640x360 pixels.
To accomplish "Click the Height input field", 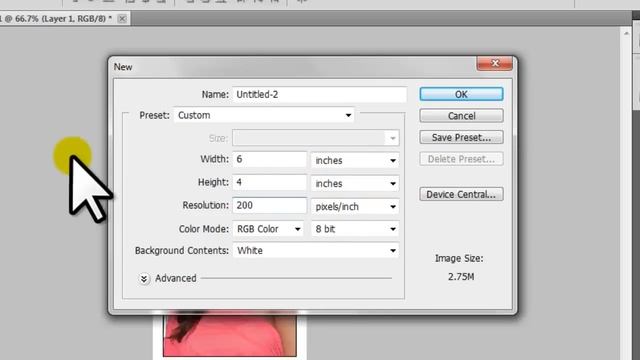I will [x=269, y=182].
